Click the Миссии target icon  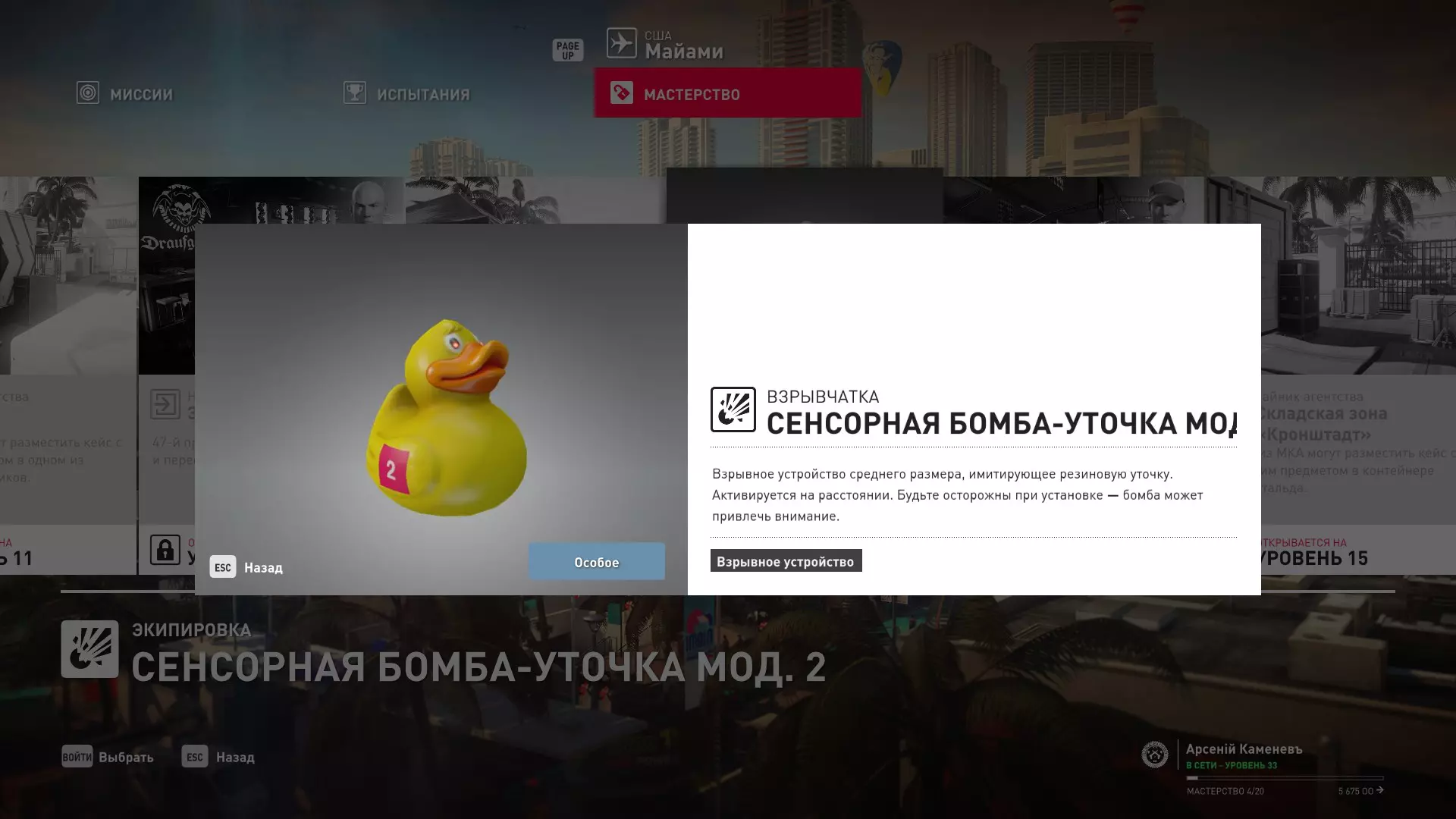pyautogui.click(x=88, y=93)
